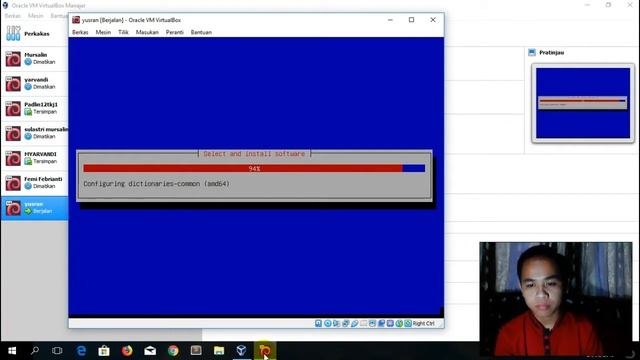
Task: Click the Pratinjau panel monitor icon
Action: pos(532,52)
